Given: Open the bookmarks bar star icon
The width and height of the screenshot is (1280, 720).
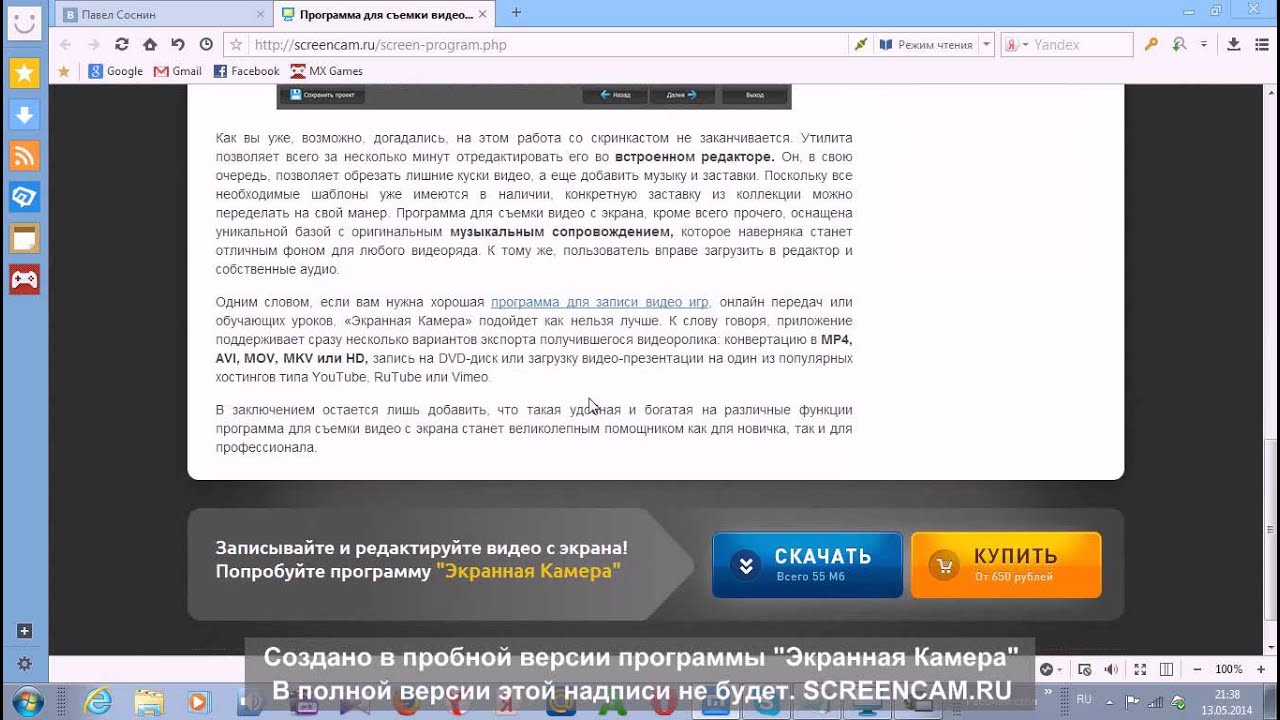Looking at the screenshot, I should coord(64,71).
